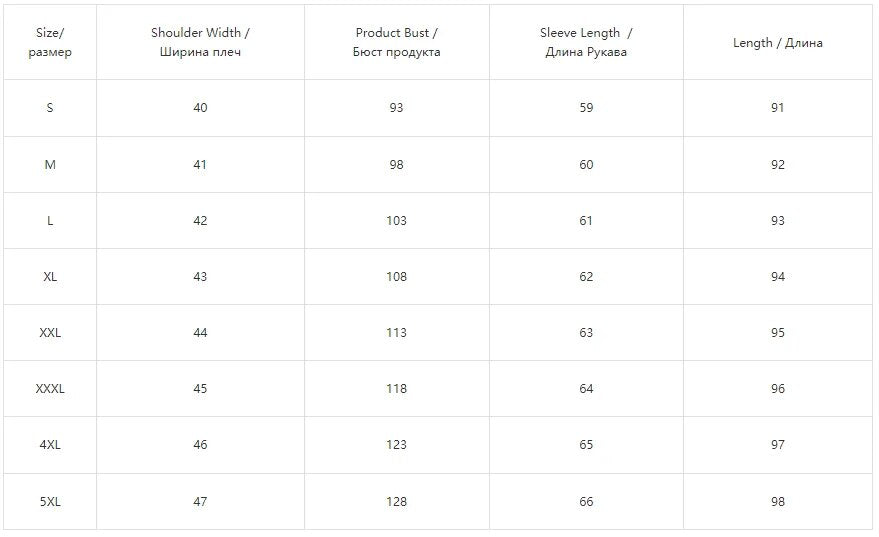Select the XXXL size row label
Screen dimensions: 879x537
[50, 389]
